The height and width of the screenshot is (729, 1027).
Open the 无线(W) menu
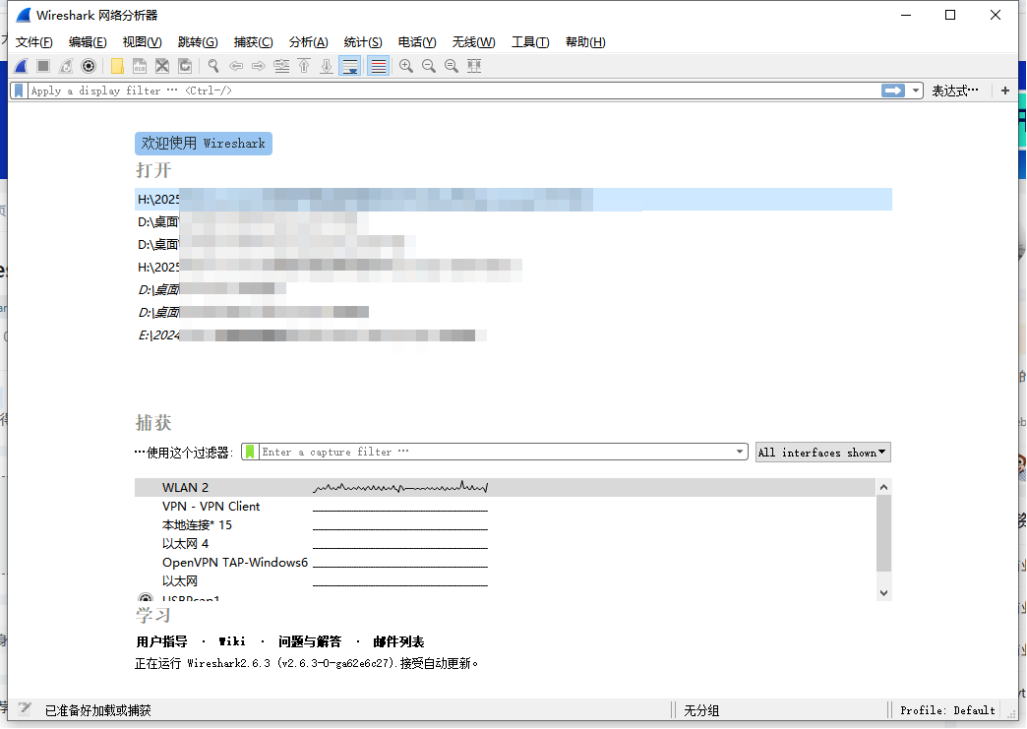(x=474, y=42)
